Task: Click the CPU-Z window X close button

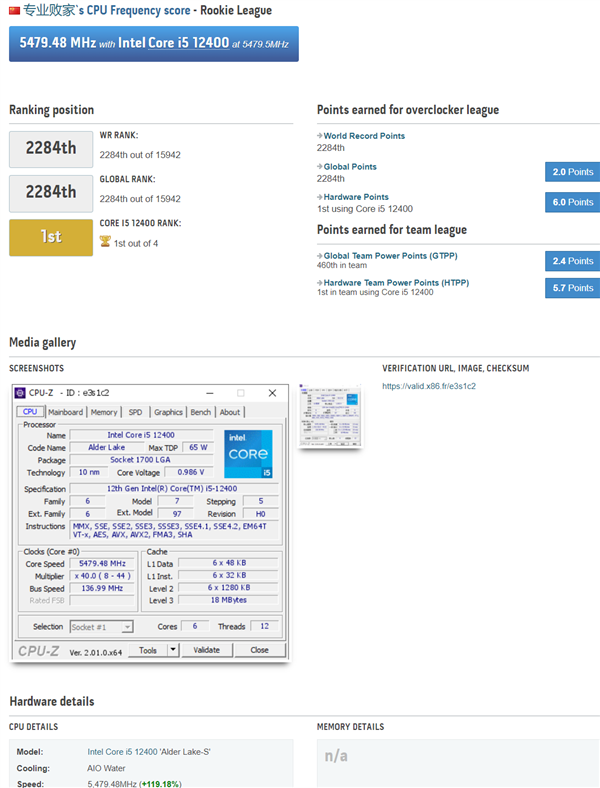Action: tap(272, 393)
